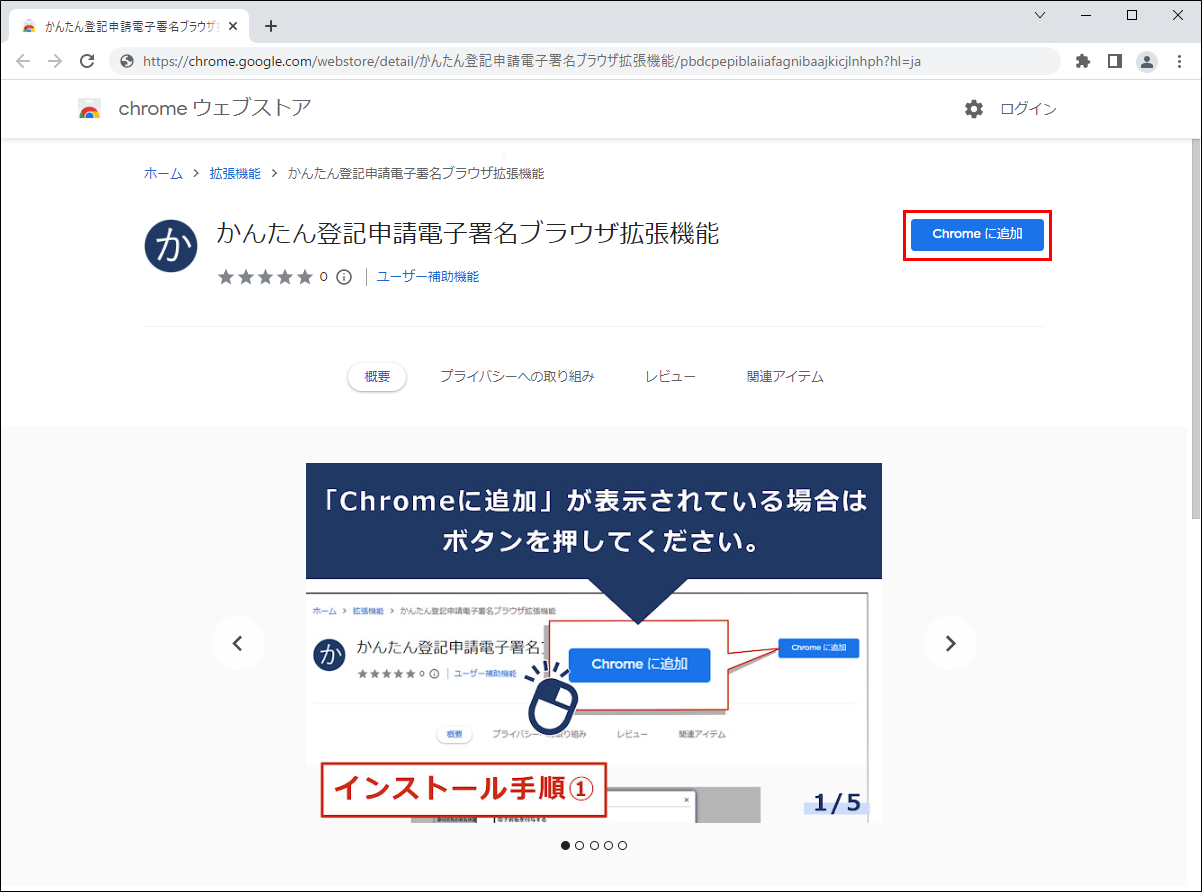
Task: Open the 拡張機能 breadcrumb link
Action: 235,173
